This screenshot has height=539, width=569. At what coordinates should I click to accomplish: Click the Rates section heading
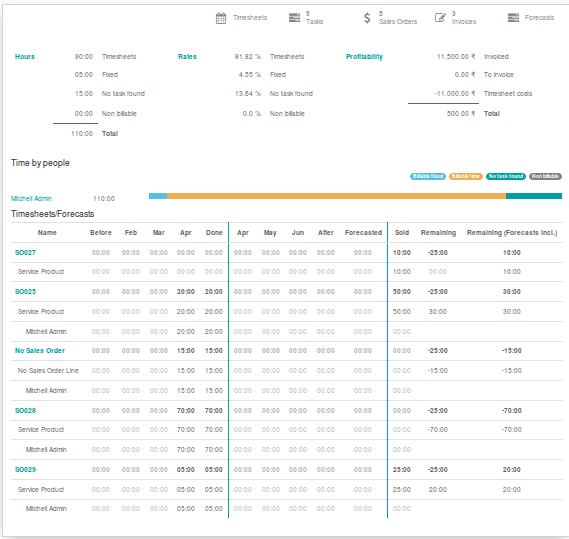point(187,57)
